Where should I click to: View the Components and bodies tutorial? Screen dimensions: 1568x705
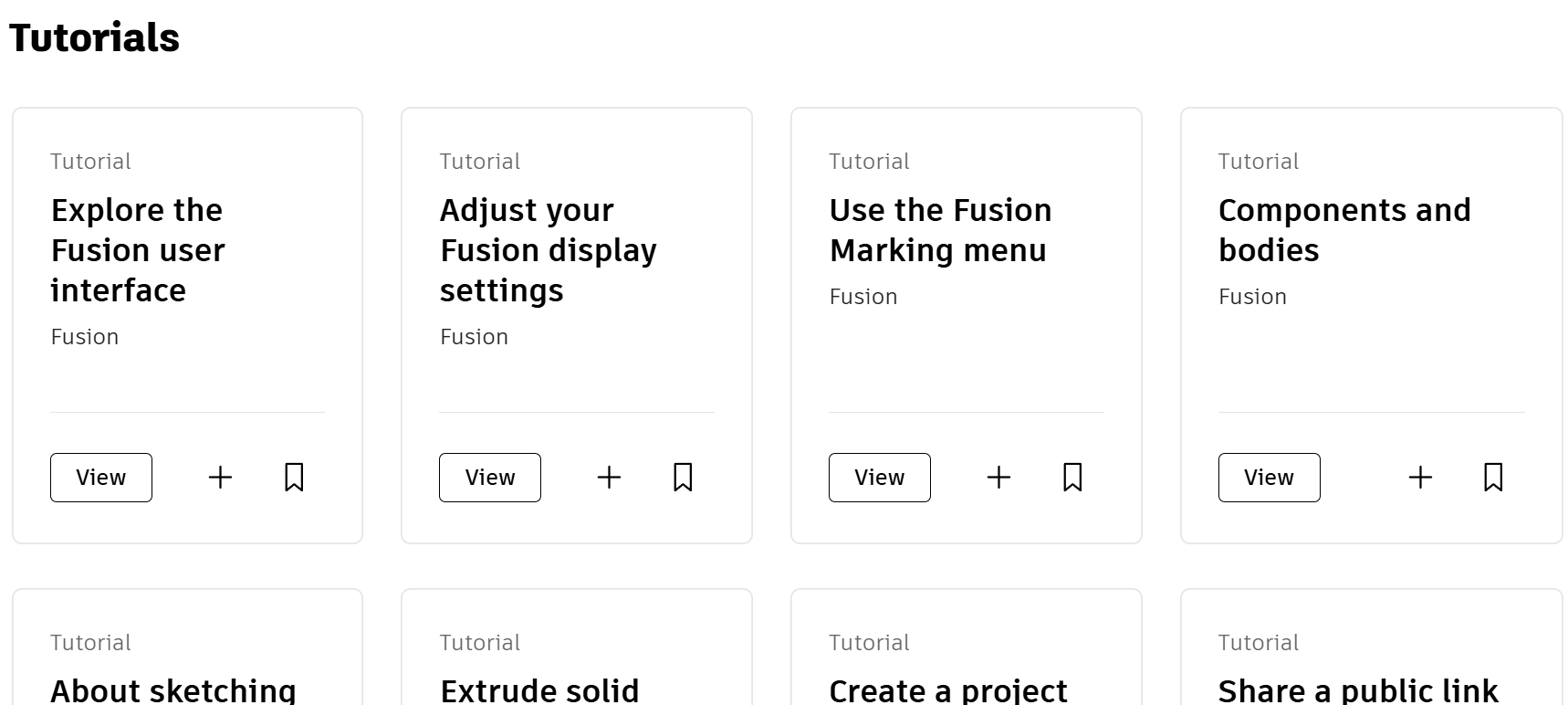click(x=1270, y=478)
